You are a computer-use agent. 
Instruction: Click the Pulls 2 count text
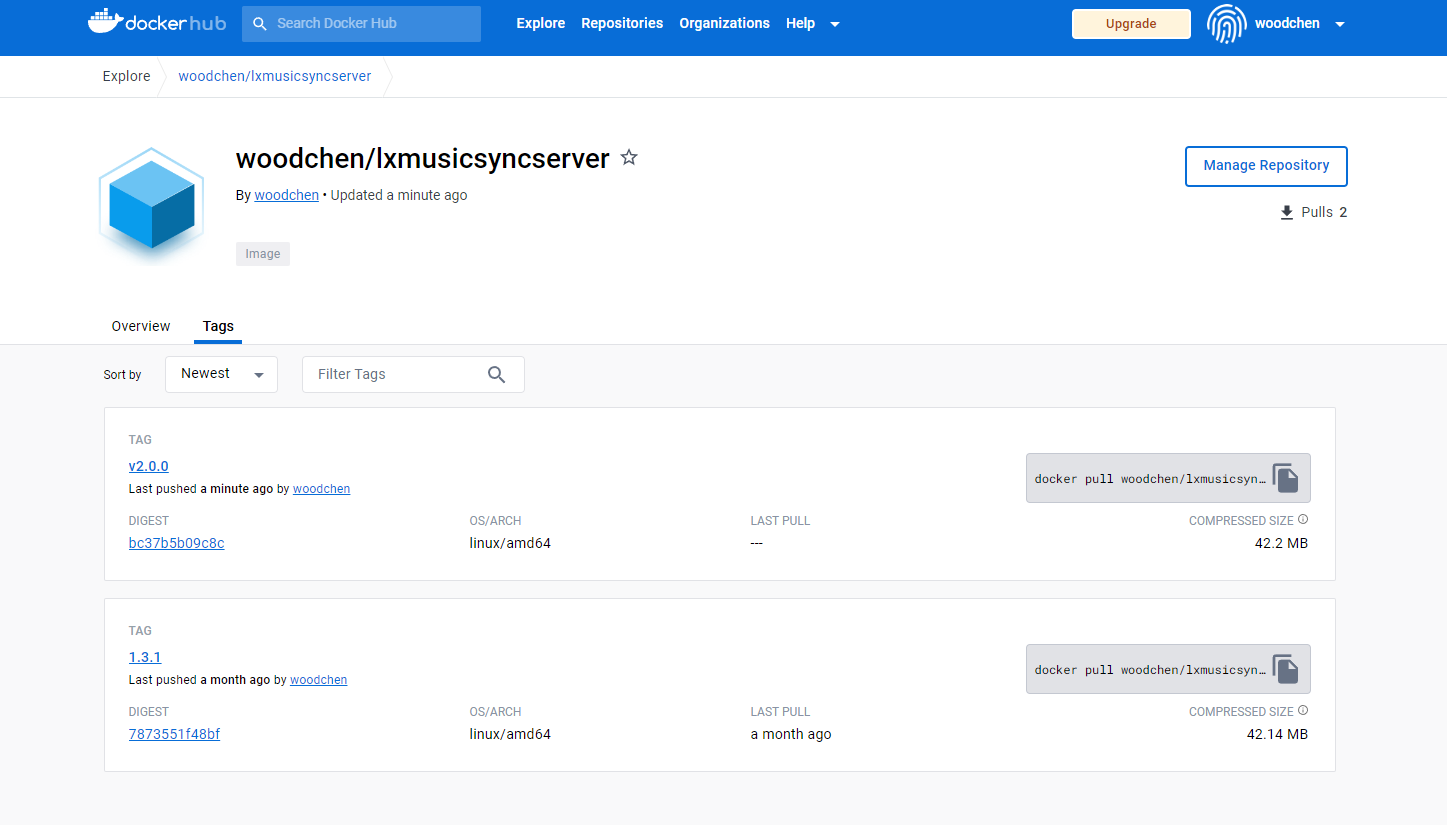tap(1324, 212)
